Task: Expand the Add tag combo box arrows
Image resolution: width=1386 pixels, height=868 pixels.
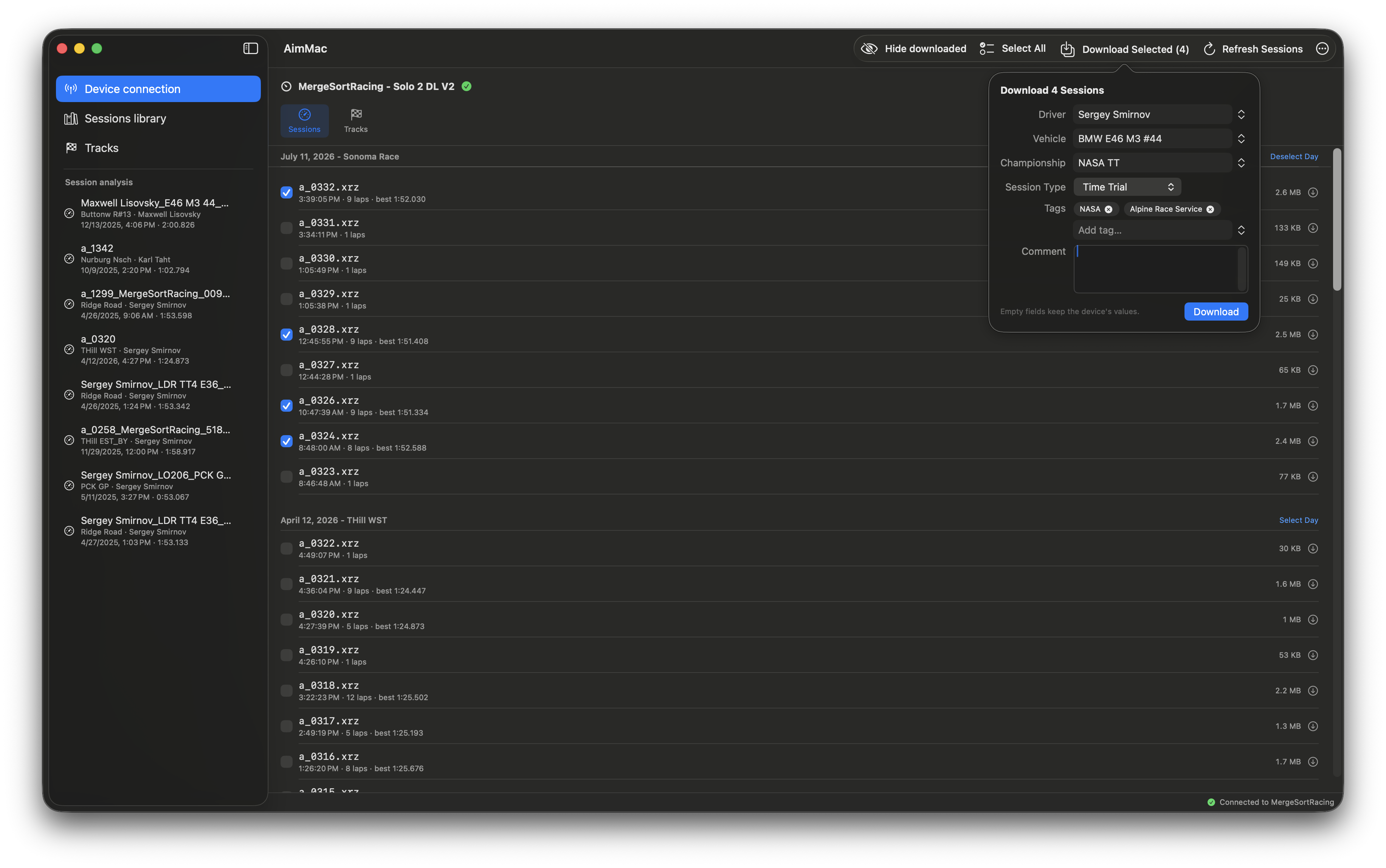Action: click(1241, 229)
